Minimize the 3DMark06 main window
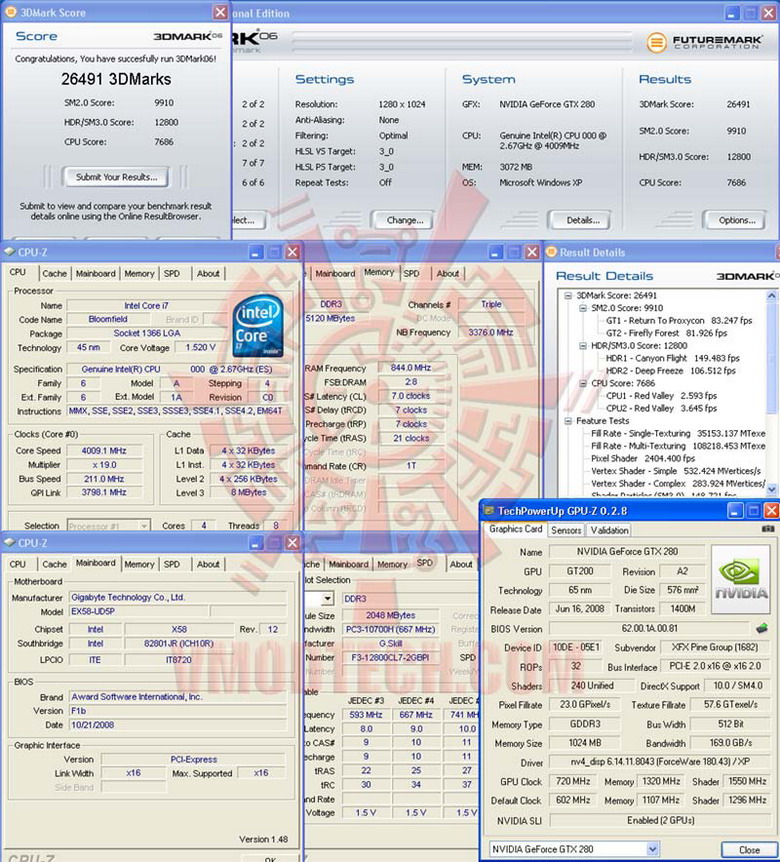The image size is (780, 862). coord(732,13)
